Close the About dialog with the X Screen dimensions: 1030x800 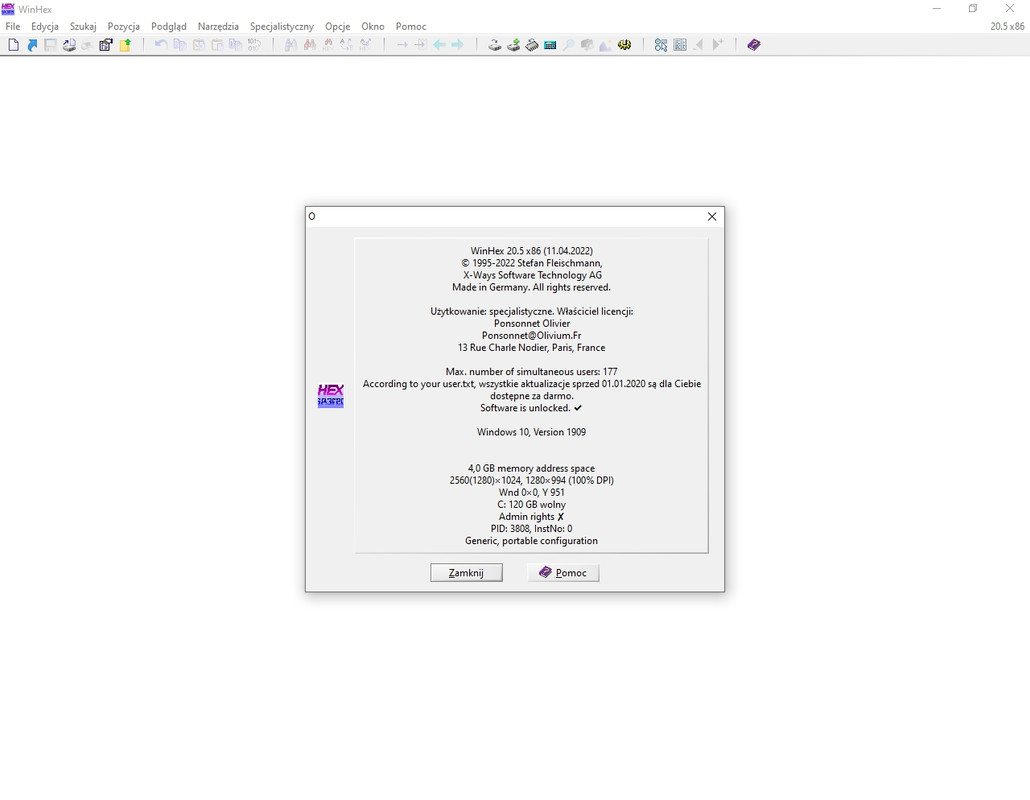pos(711,217)
